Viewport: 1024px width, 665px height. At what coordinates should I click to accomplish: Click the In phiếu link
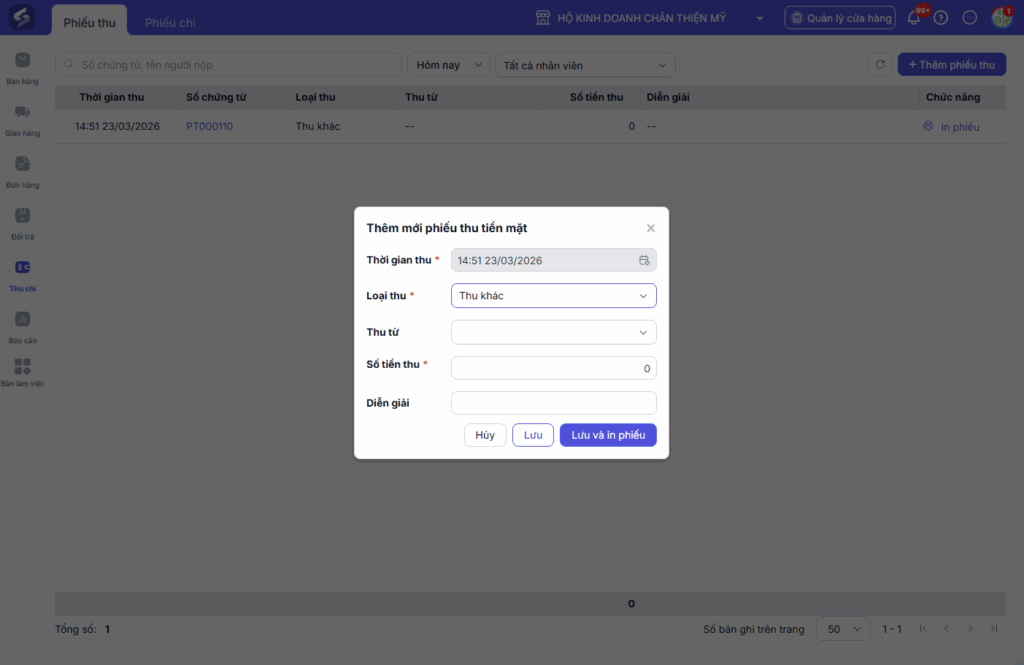pyautogui.click(x=960, y=127)
